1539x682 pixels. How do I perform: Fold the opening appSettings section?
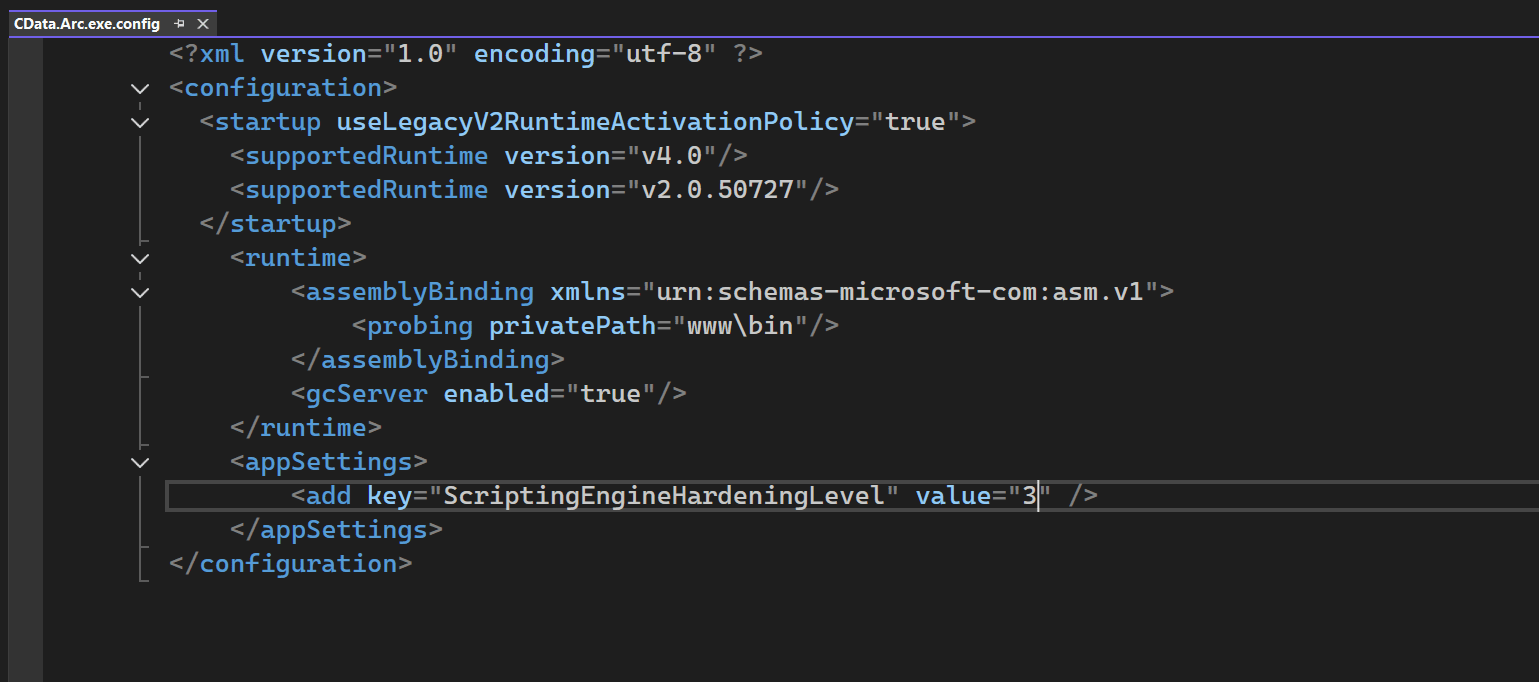tap(140, 463)
